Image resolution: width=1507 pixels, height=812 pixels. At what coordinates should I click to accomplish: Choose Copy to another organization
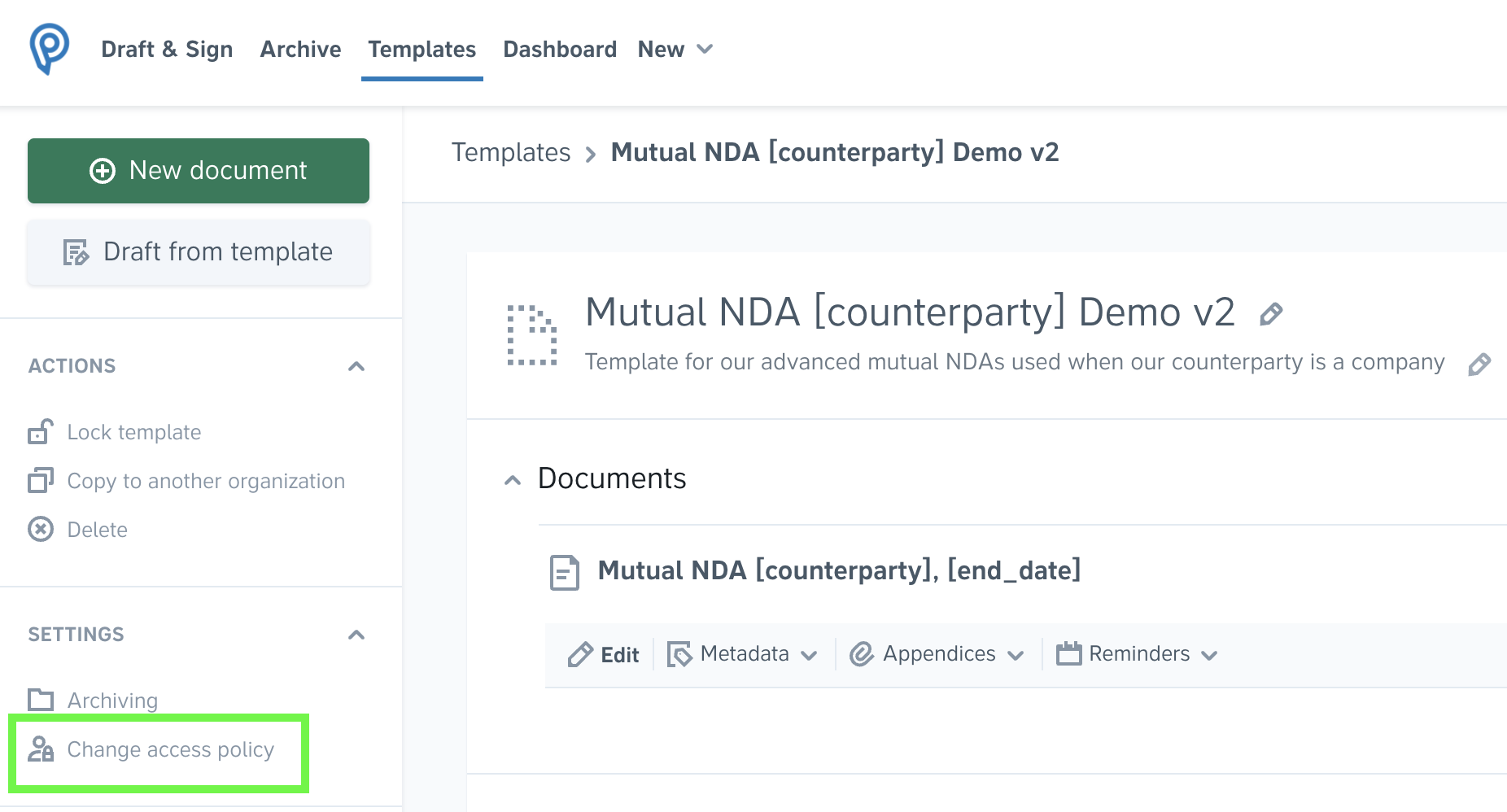206,481
